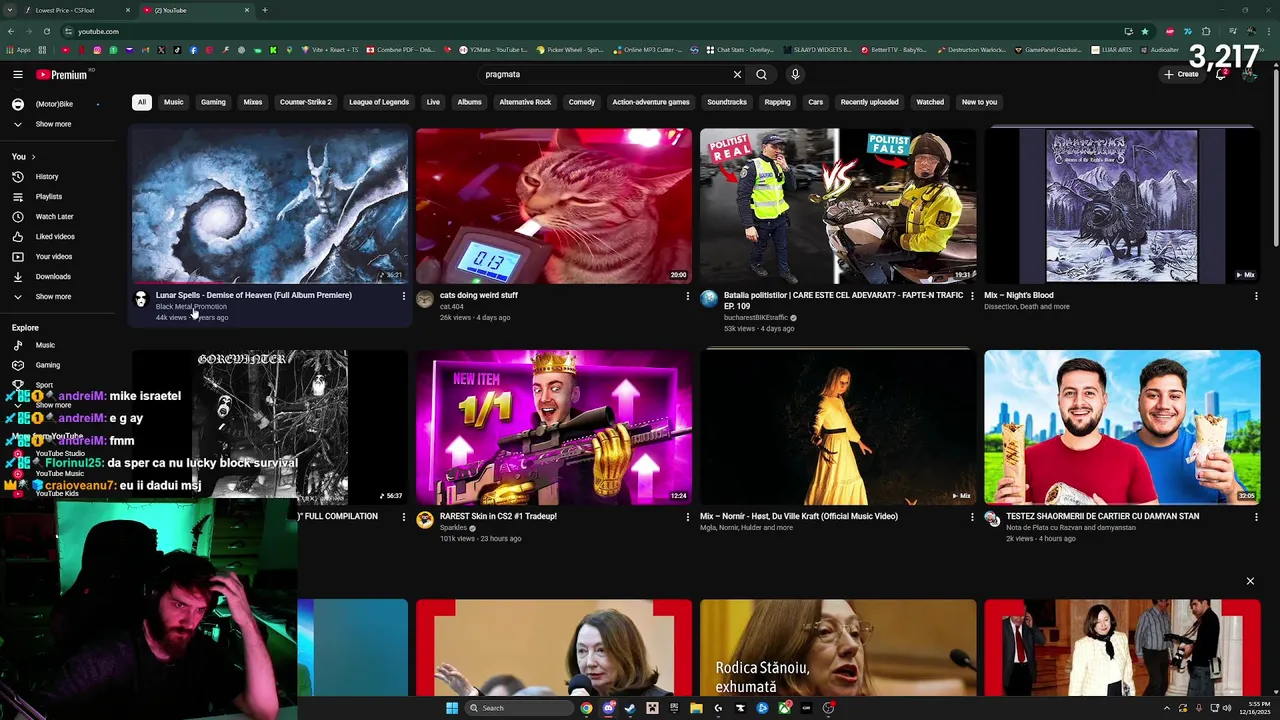The image size is (1280, 720).
Task: Select the Gaming filter chip
Action: pos(213,102)
